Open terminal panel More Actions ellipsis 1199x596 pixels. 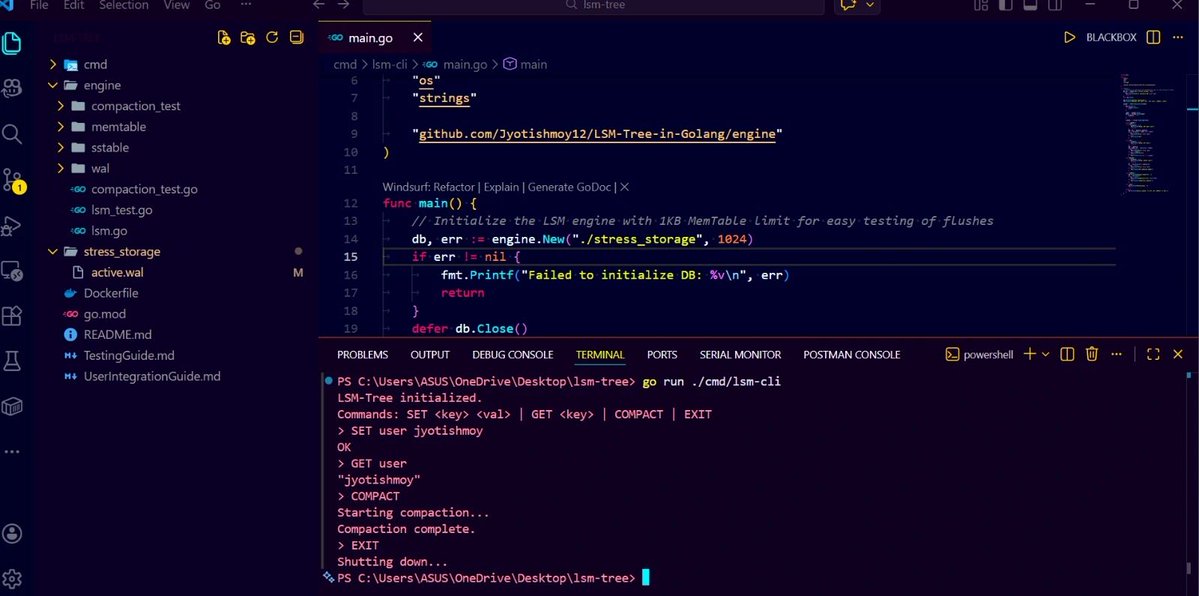[1116, 354]
